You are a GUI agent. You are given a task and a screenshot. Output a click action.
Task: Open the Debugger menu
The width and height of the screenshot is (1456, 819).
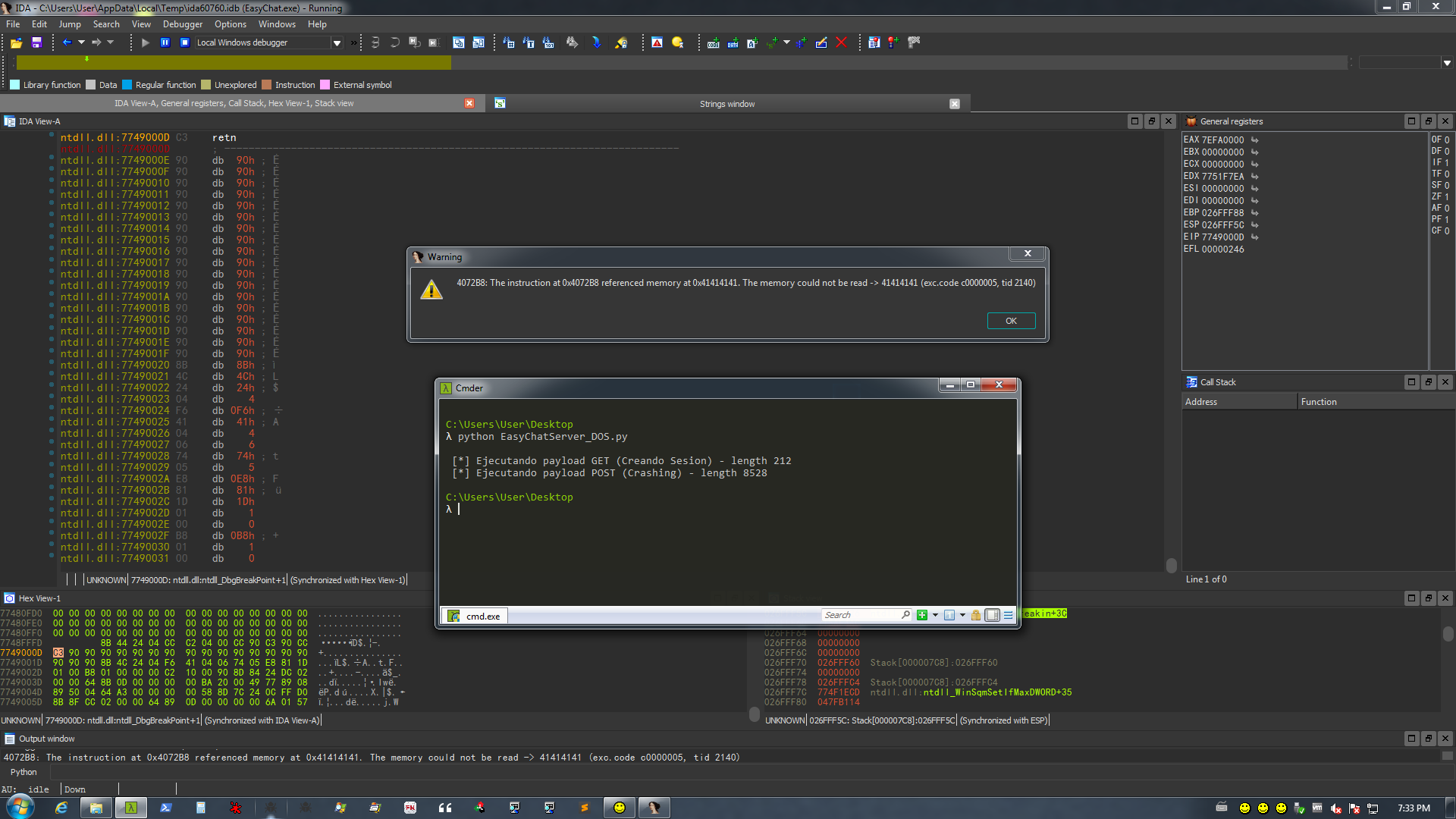182,24
